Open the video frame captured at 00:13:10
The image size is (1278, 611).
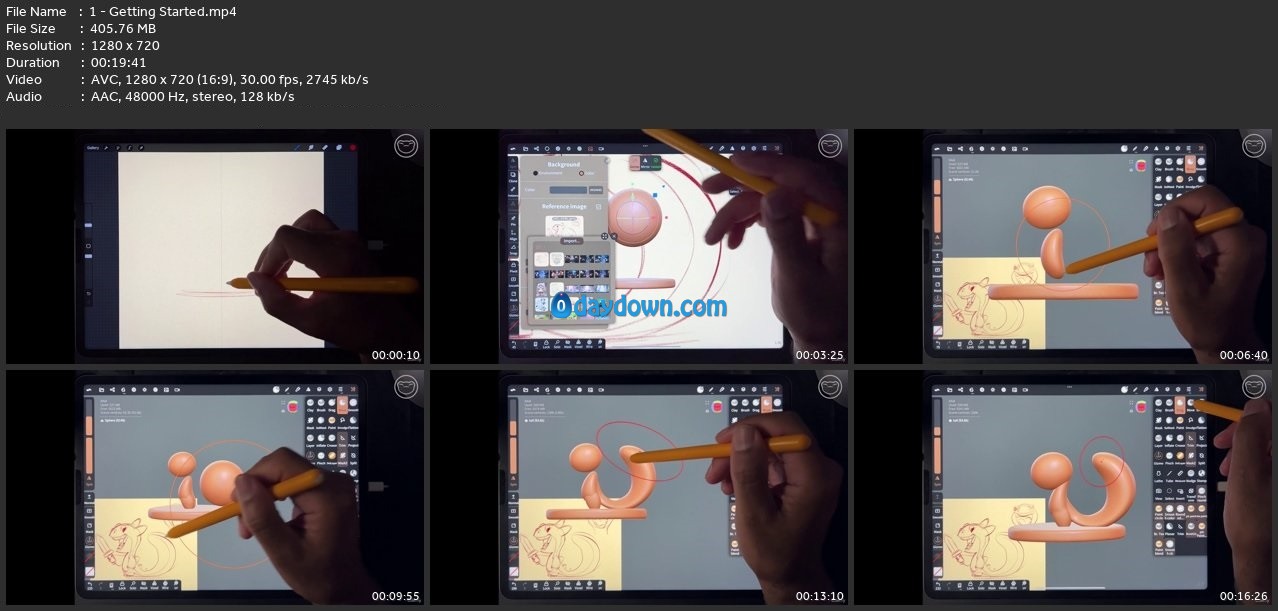pyautogui.click(x=639, y=489)
